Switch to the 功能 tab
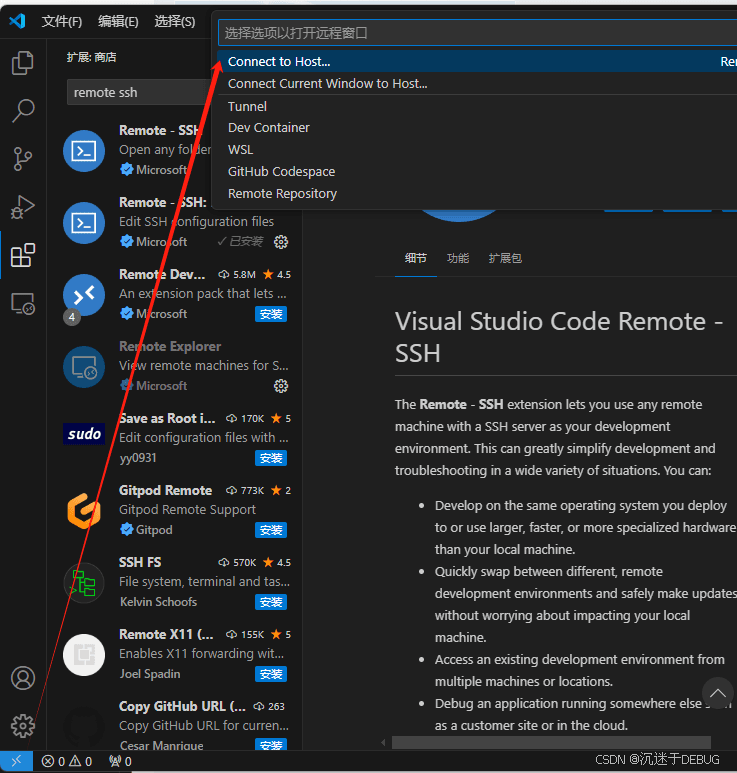The image size is (737, 773). [457, 258]
